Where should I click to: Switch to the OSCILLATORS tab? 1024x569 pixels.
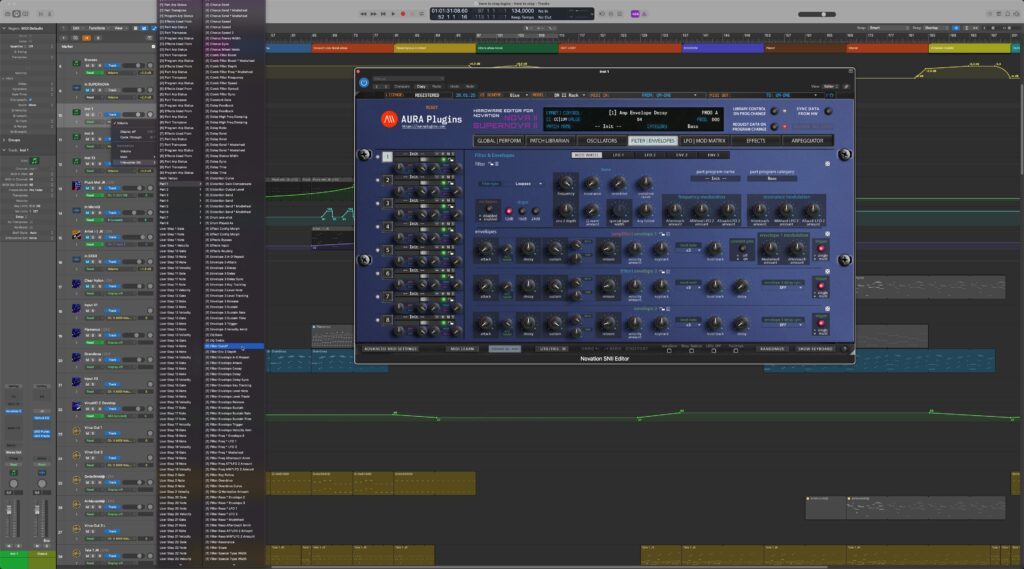(x=601, y=140)
